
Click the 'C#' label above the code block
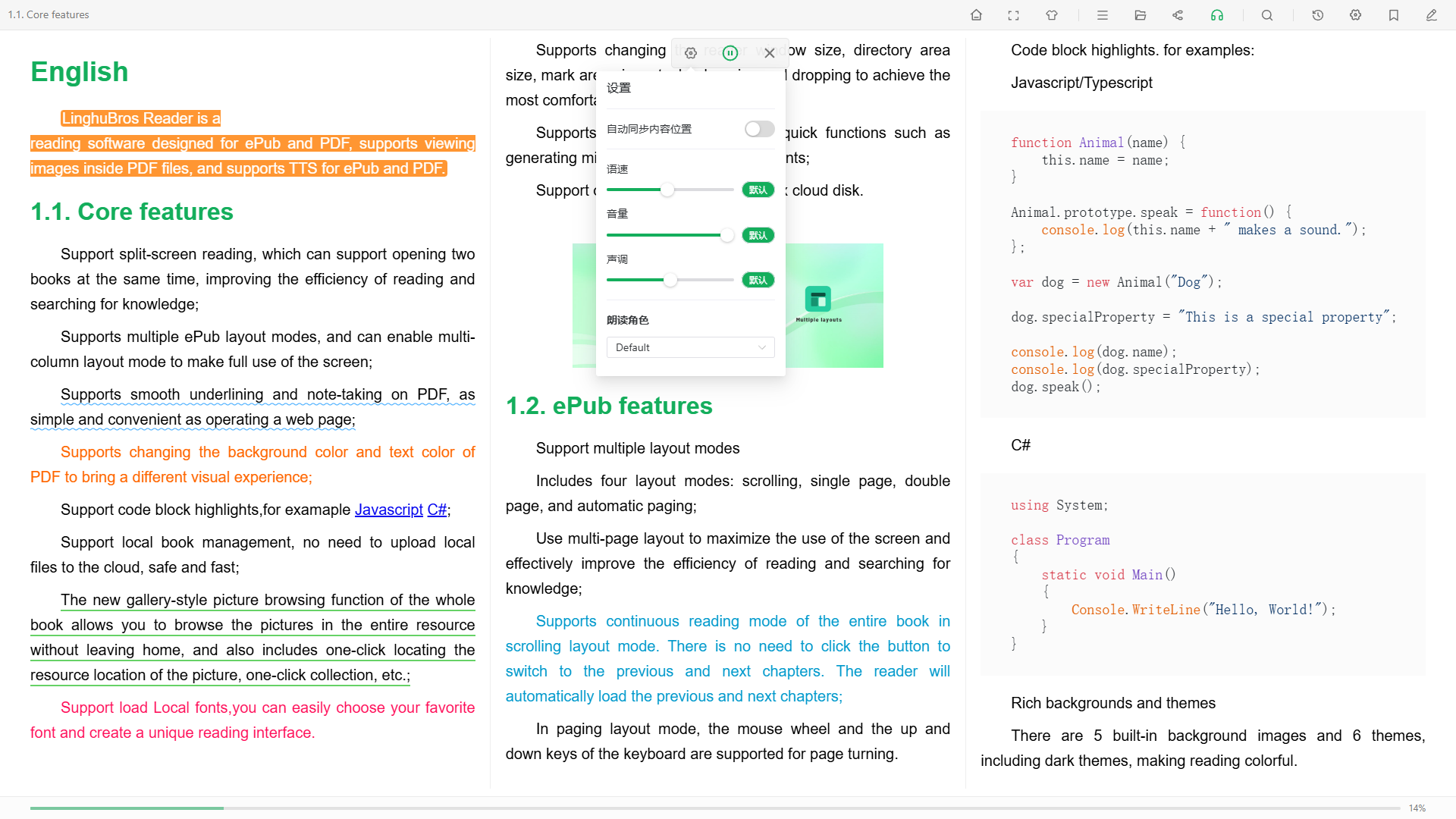[x=1021, y=445]
